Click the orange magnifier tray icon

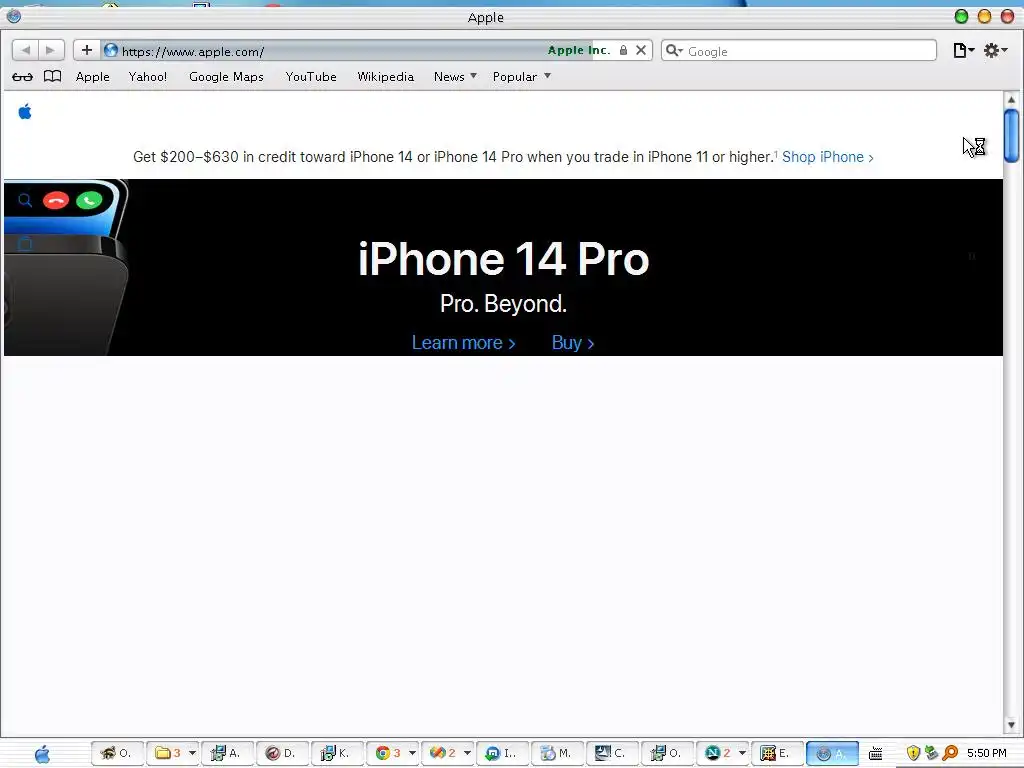[950, 754]
